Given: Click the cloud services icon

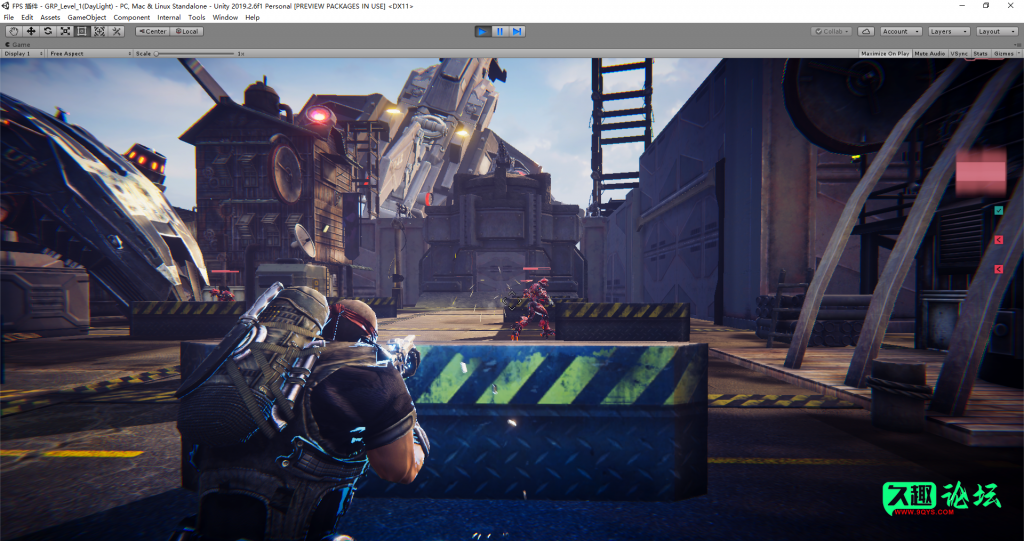Looking at the screenshot, I should [x=866, y=31].
